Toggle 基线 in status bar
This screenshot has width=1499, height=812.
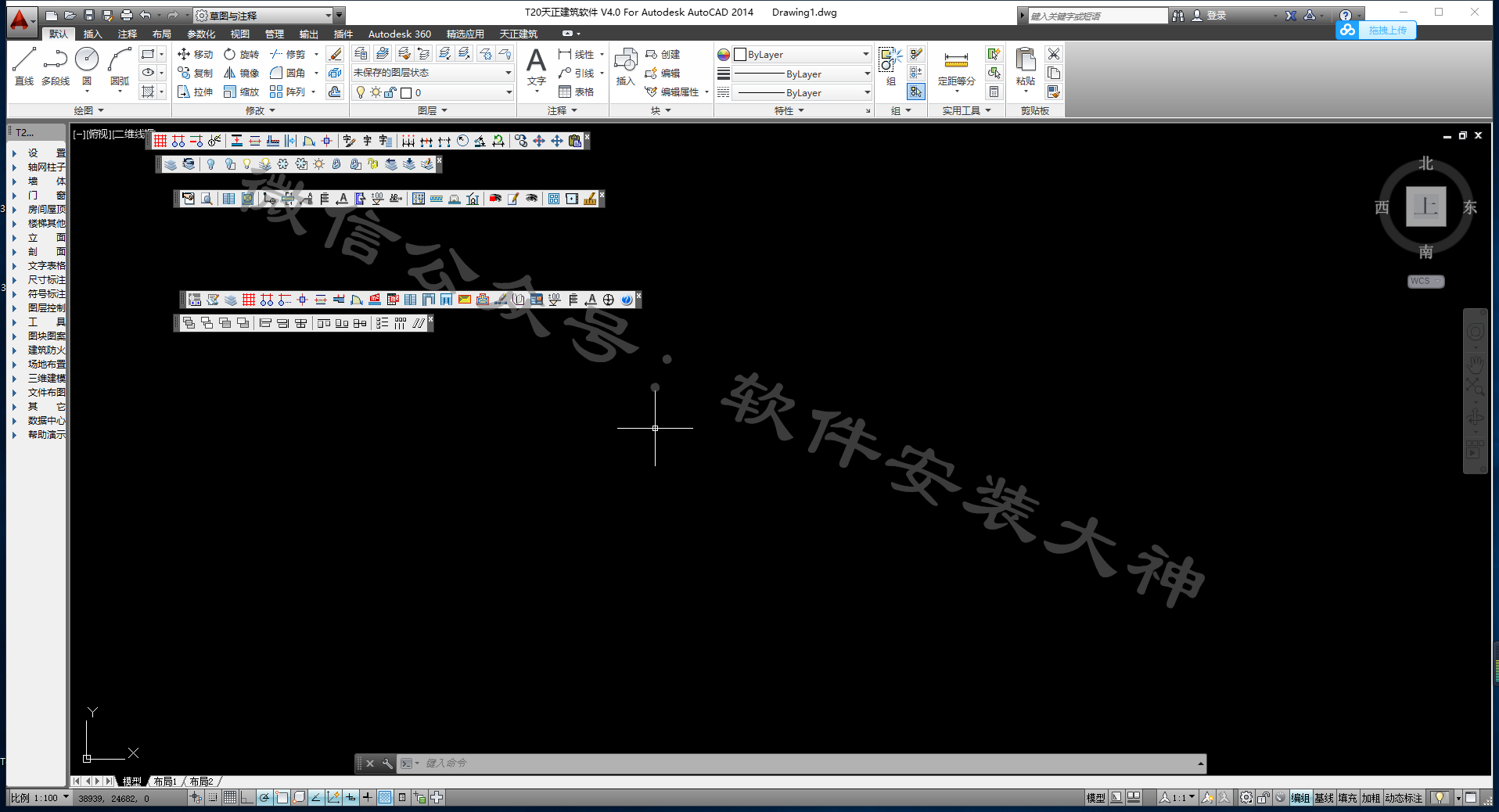coord(1324,798)
